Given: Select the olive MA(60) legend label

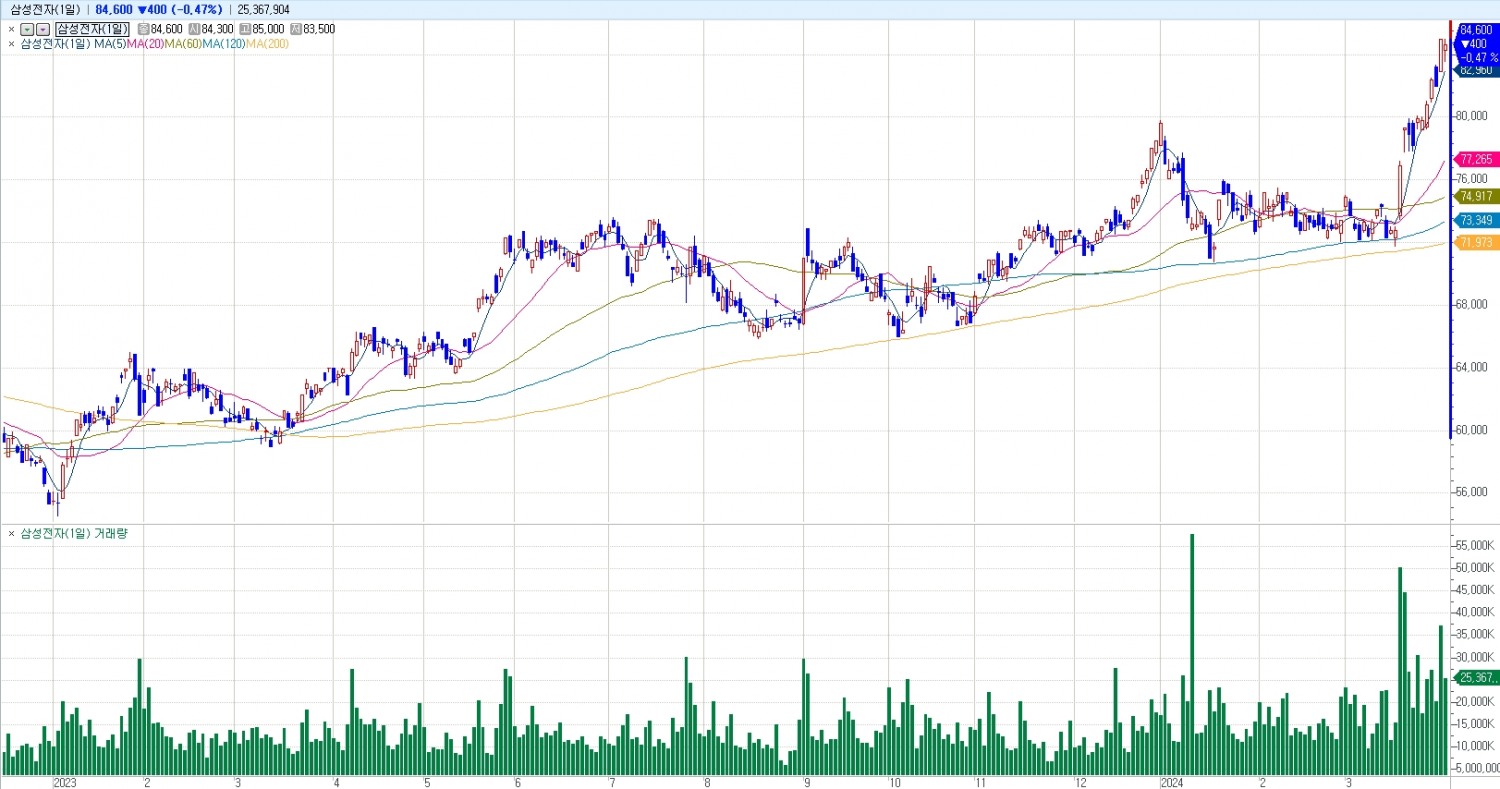Looking at the screenshot, I should click(x=183, y=44).
